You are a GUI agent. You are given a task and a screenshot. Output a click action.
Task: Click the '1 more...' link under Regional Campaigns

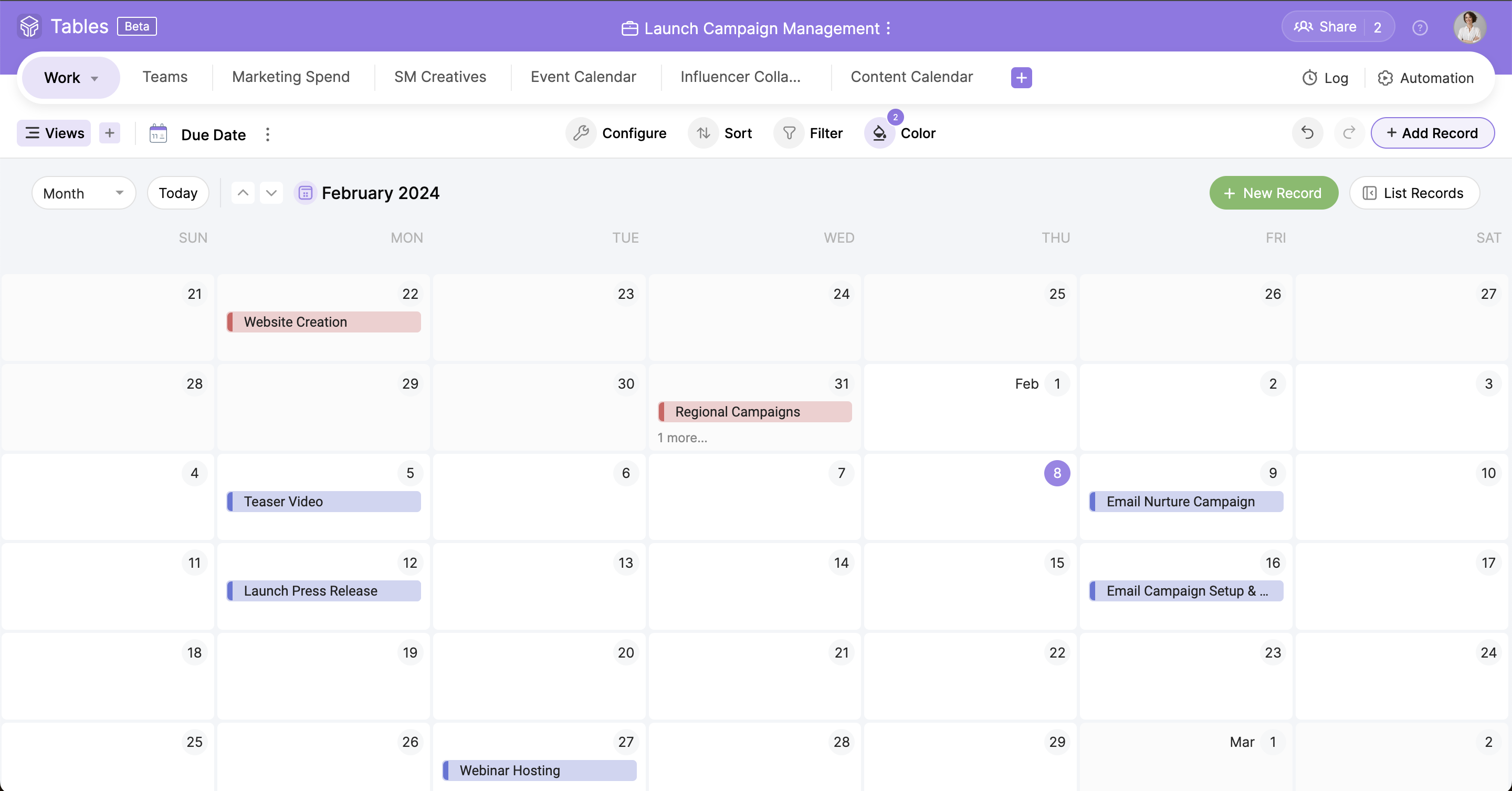(x=681, y=438)
